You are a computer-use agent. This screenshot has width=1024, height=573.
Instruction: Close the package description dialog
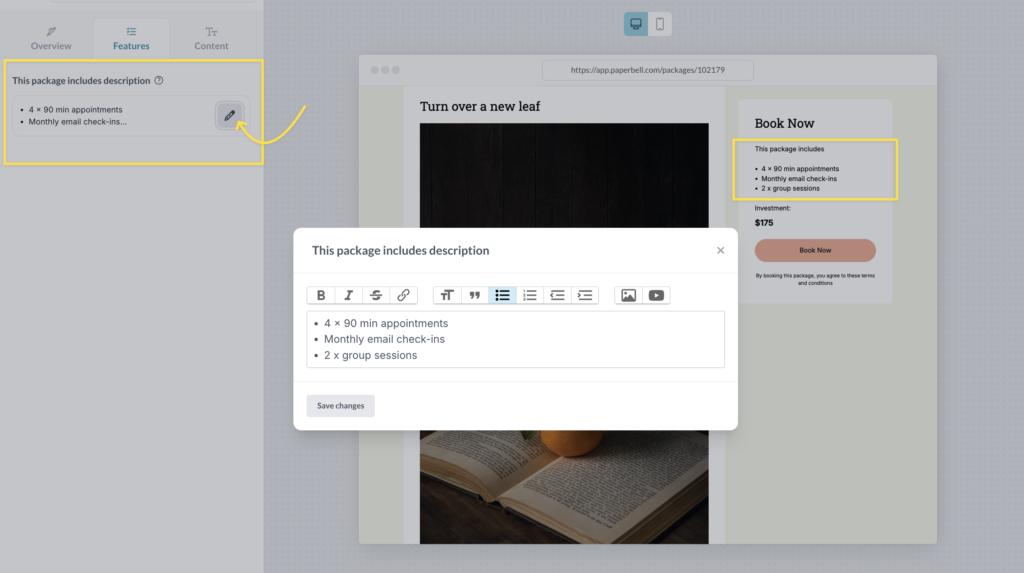[720, 250]
